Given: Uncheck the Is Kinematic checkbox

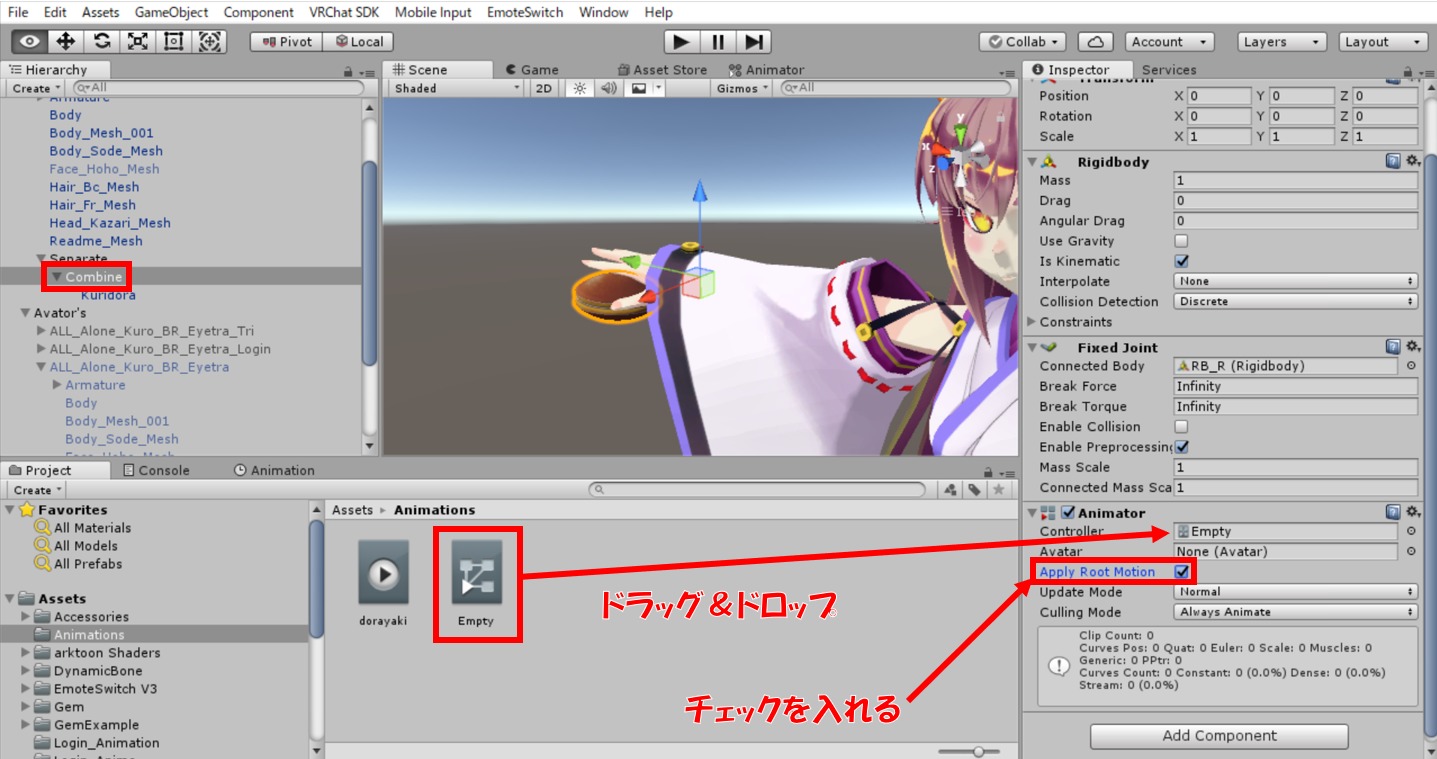Looking at the screenshot, I should [x=1181, y=261].
